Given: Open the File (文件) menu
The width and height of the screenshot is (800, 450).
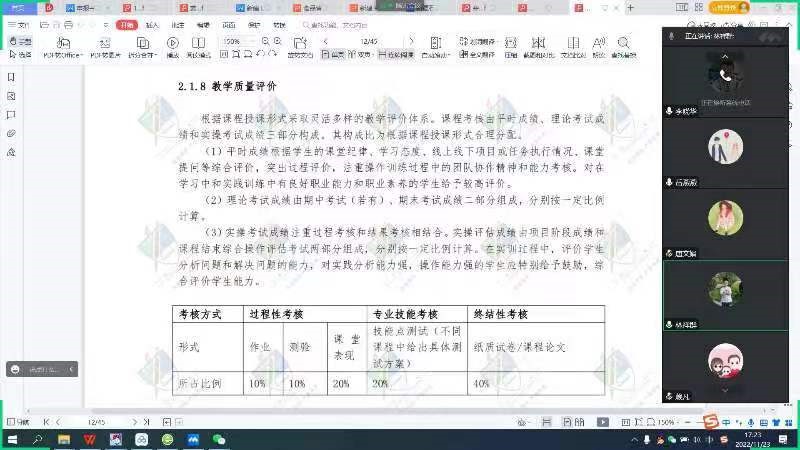Looking at the screenshot, I should pyautogui.click(x=22, y=24).
